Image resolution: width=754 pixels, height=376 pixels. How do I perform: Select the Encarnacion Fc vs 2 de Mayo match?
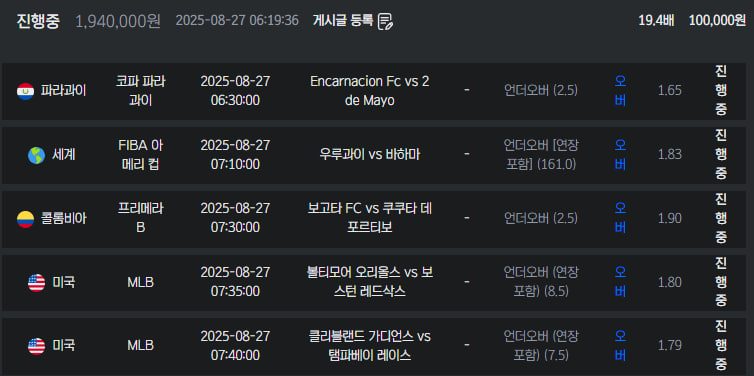pyautogui.click(x=370, y=91)
